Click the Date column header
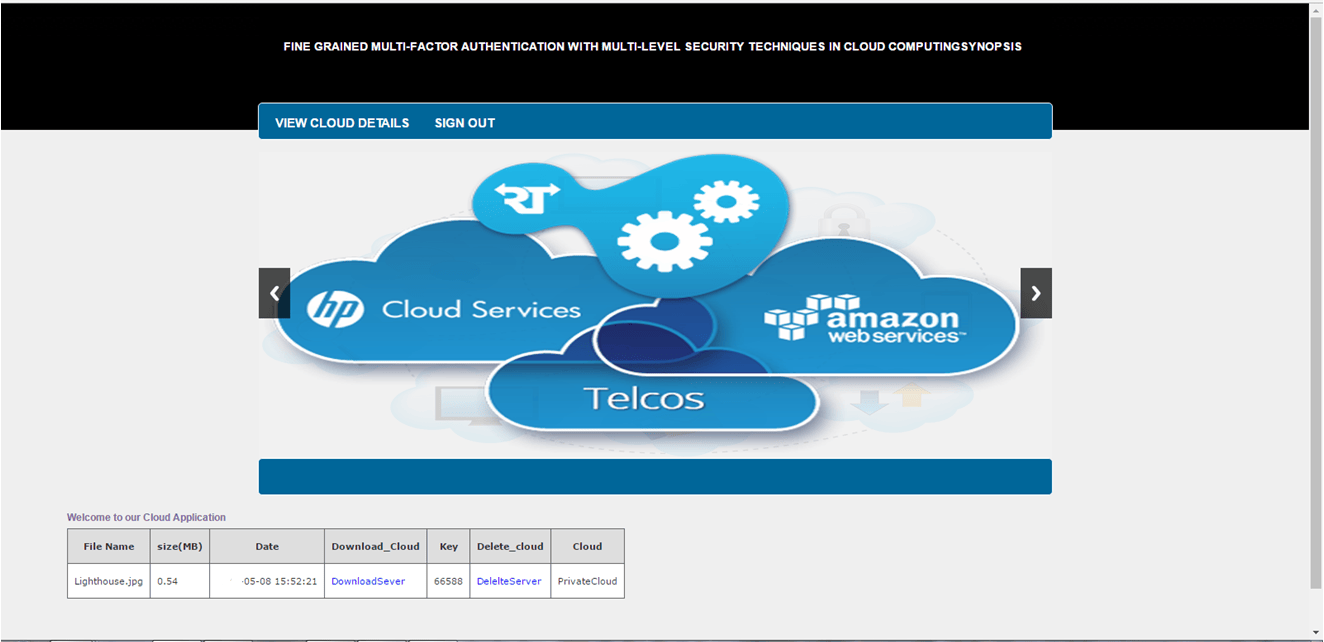The image size is (1324, 642). (267, 546)
